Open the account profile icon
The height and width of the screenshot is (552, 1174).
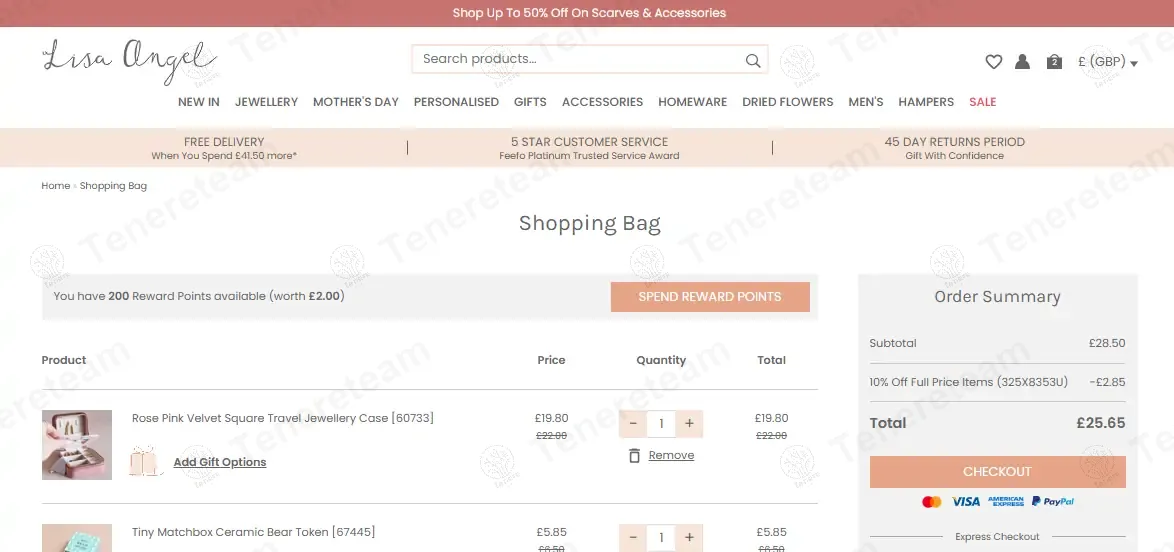[1022, 61]
